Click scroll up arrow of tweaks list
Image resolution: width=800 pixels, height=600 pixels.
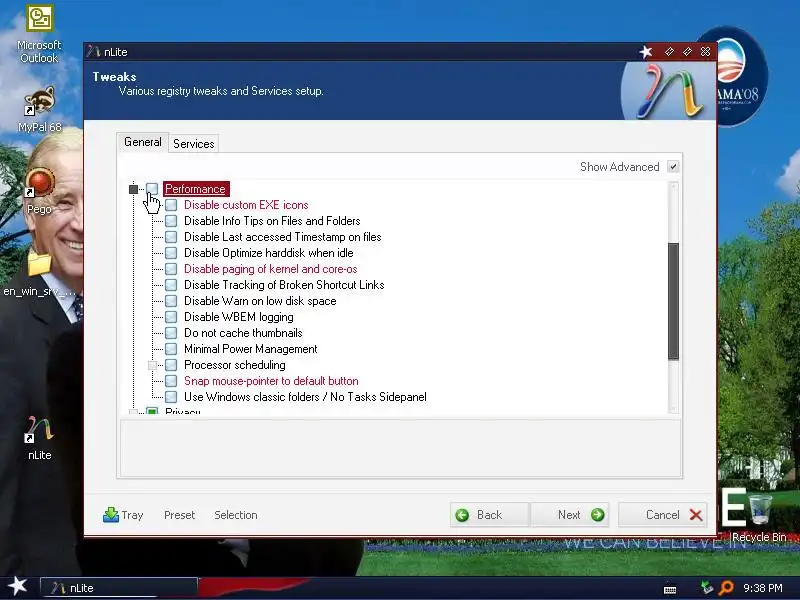(673, 187)
